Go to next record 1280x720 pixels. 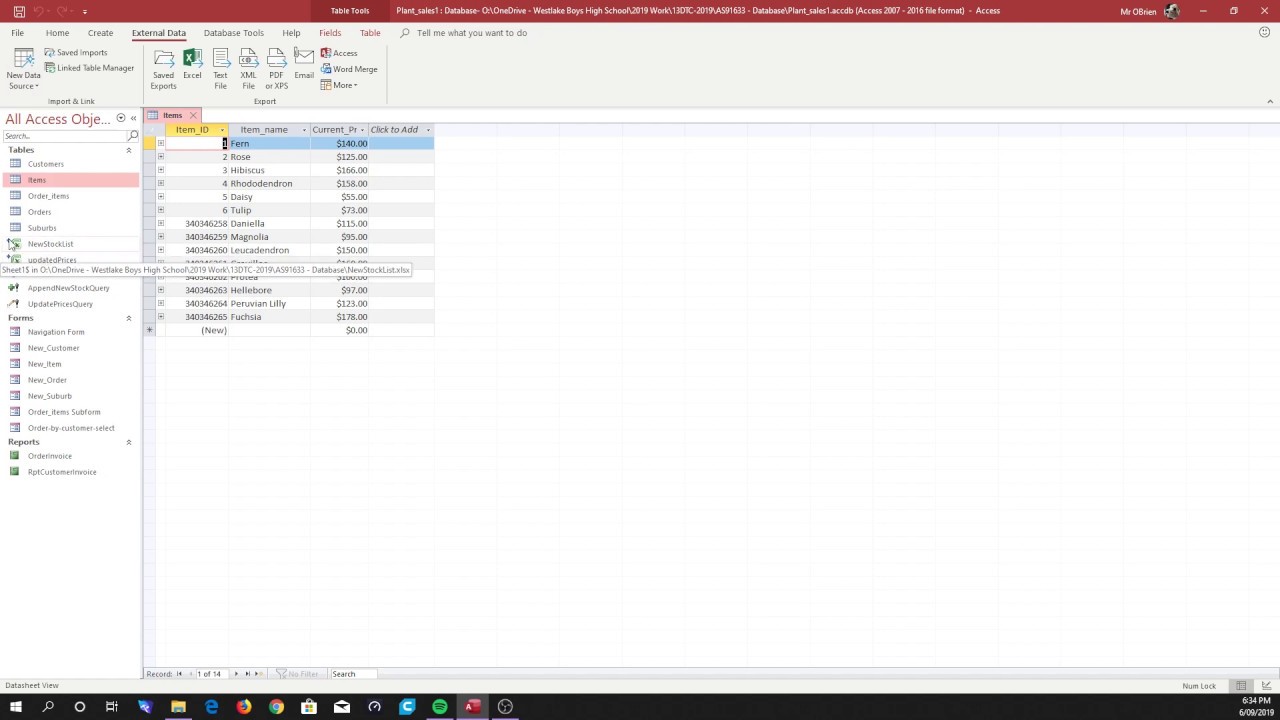click(237, 674)
